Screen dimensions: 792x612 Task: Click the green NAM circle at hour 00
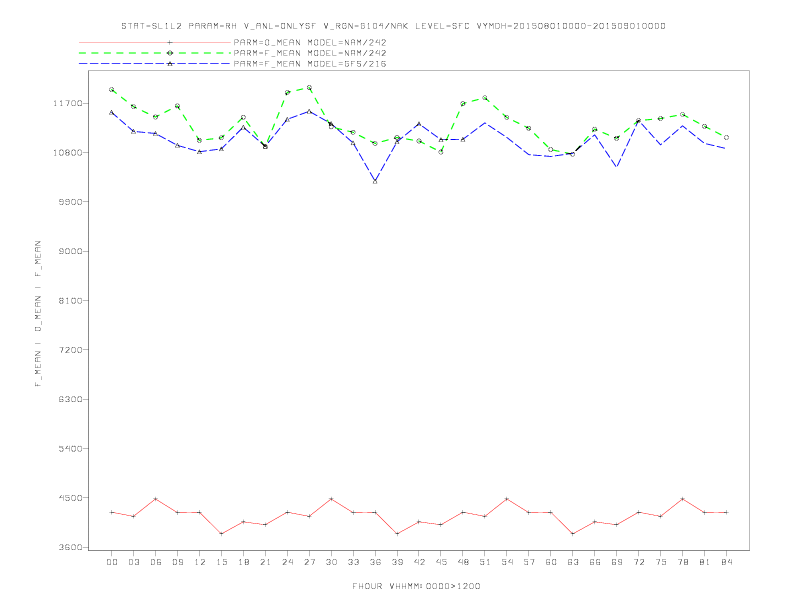[112, 89]
